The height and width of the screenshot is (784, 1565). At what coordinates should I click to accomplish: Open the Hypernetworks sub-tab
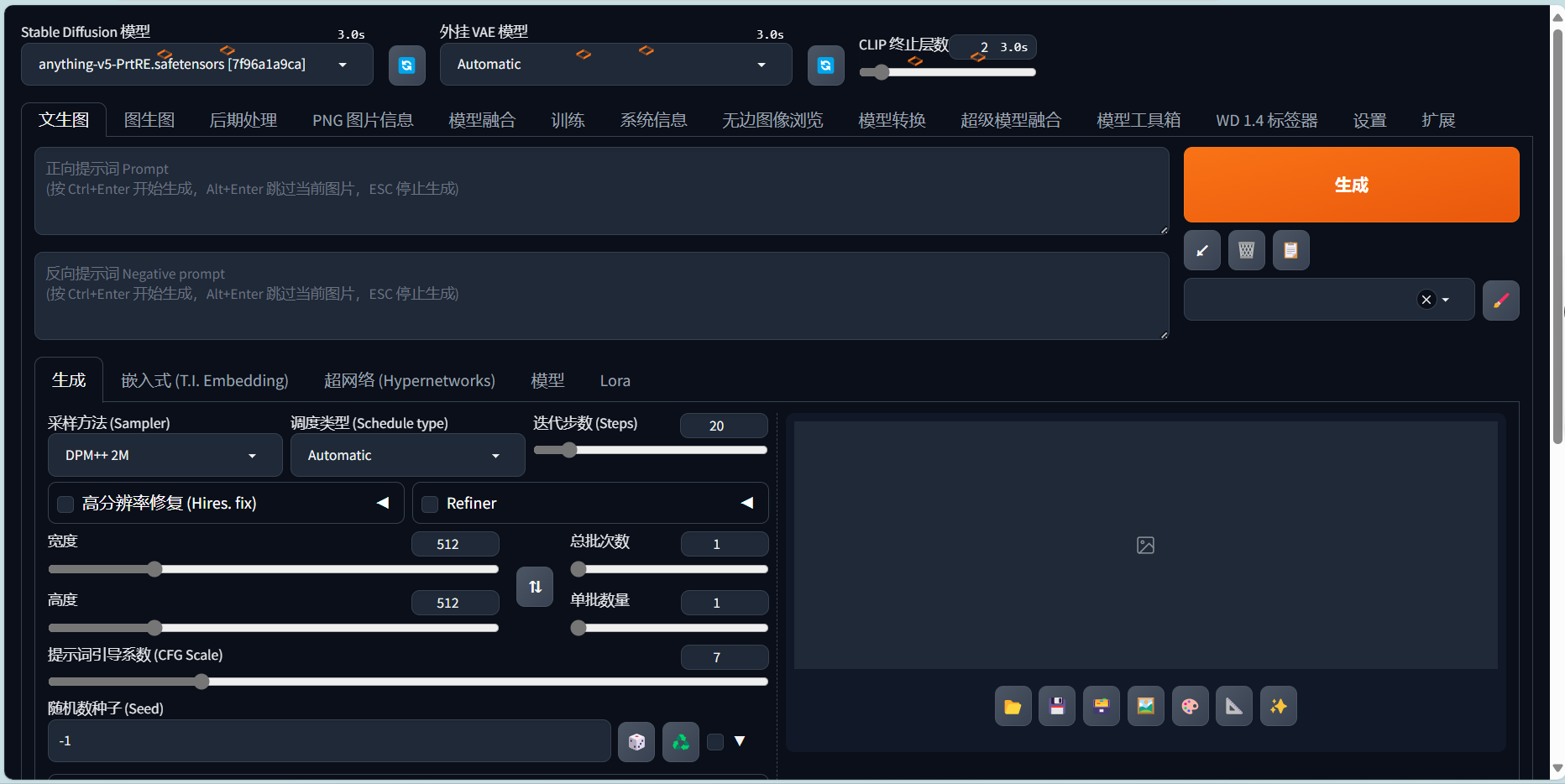(x=410, y=381)
